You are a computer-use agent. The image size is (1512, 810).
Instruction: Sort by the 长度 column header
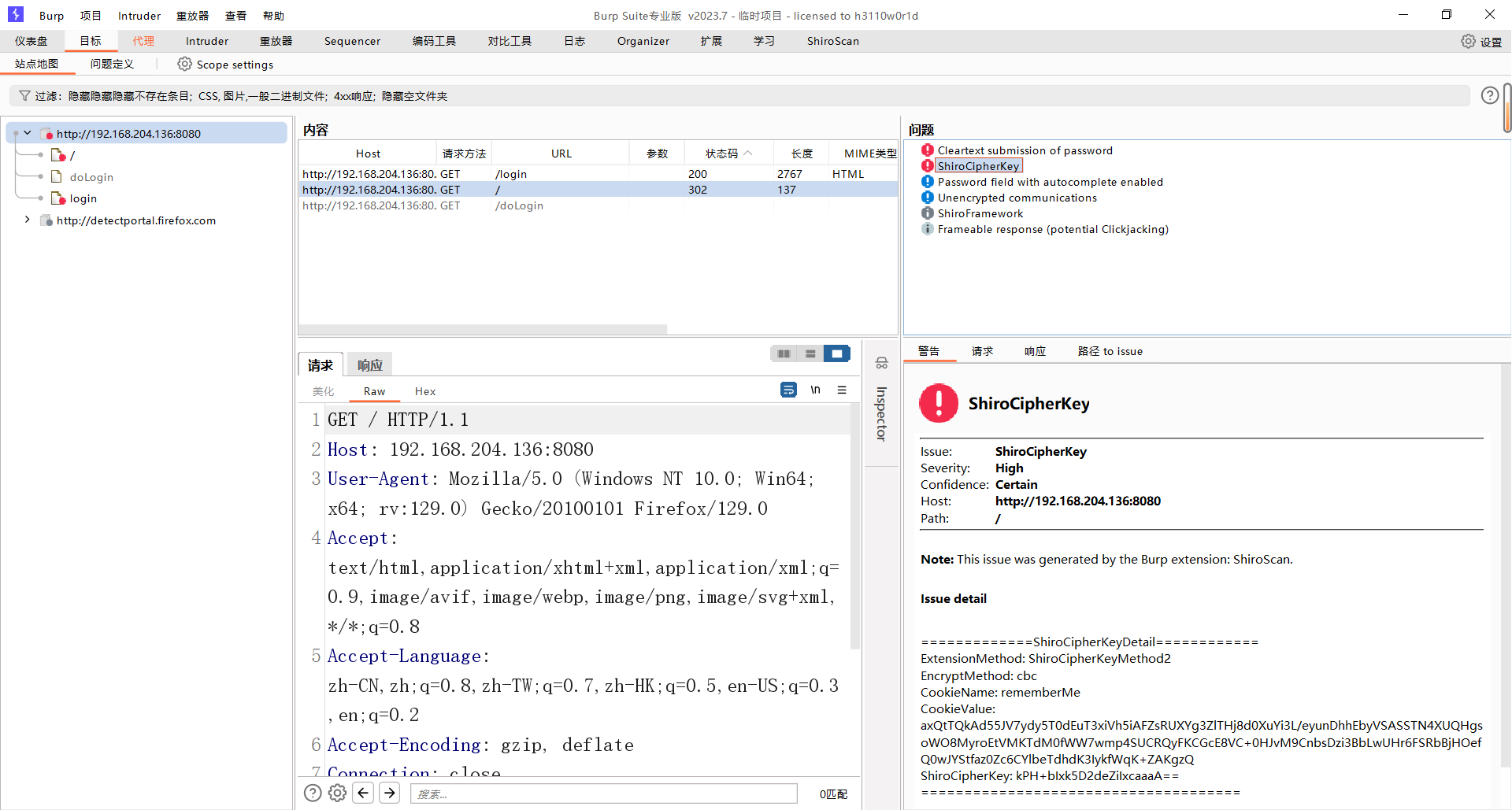pyautogui.click(x=802, y=153)
